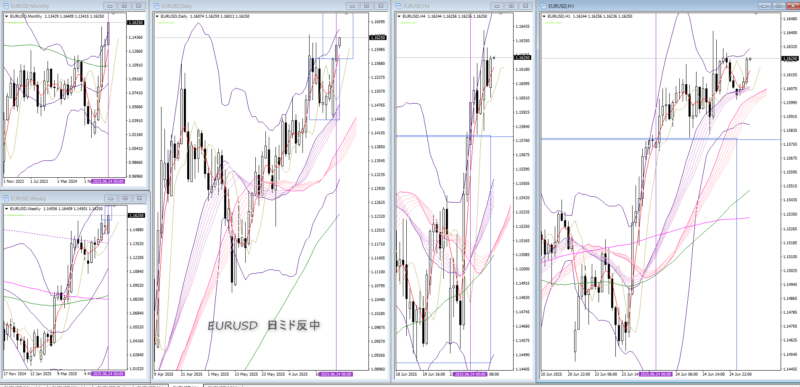800x387 pixels.
Task: Click the EURUSD,Daily OHLC info text
Action: pyautogui.click(x=205, y=16)
